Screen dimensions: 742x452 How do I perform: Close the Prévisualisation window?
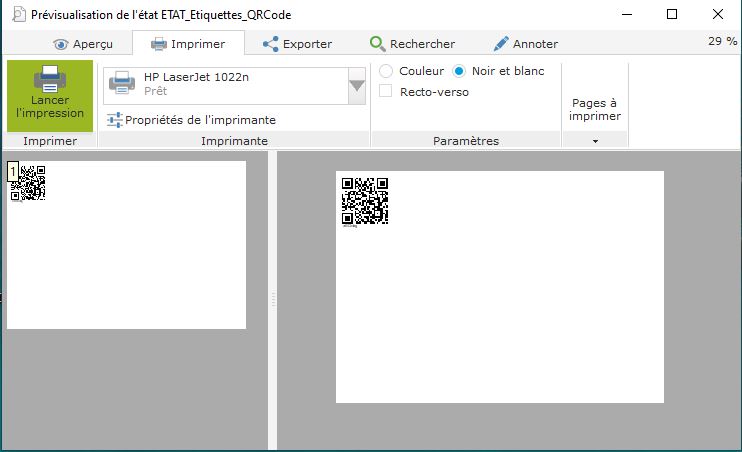tap(718, 14)
